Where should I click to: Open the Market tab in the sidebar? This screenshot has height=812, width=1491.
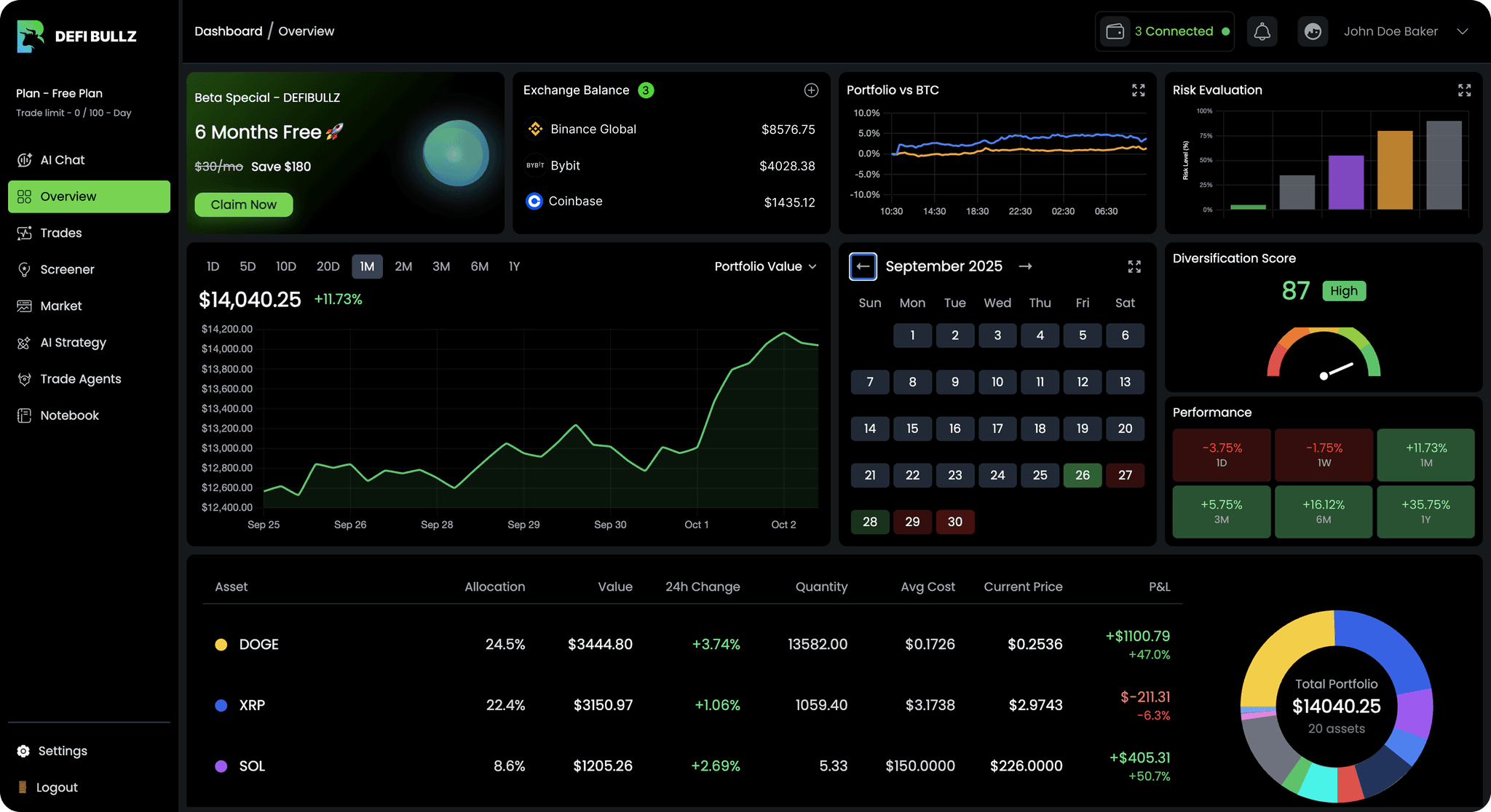click(x=61, y=306)
